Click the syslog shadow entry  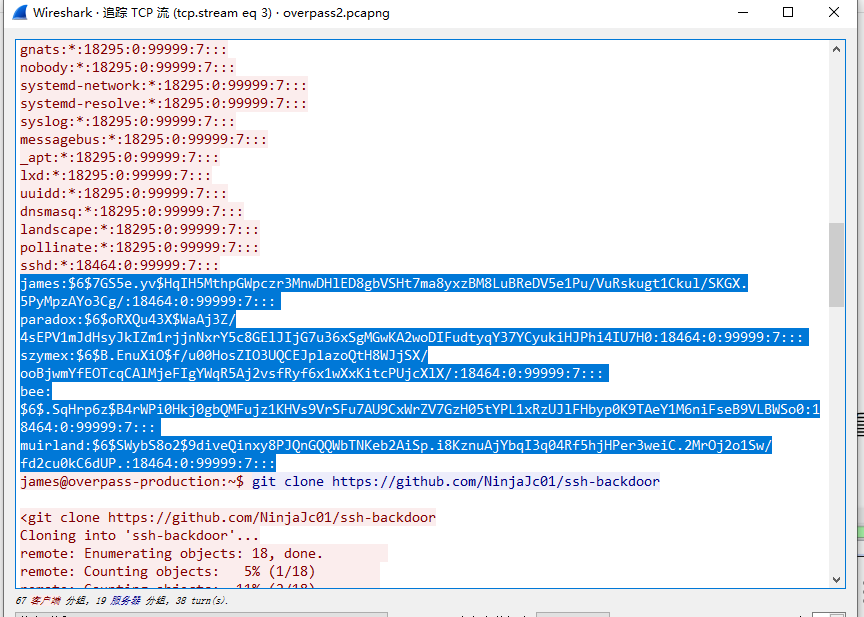coord(127,122)
